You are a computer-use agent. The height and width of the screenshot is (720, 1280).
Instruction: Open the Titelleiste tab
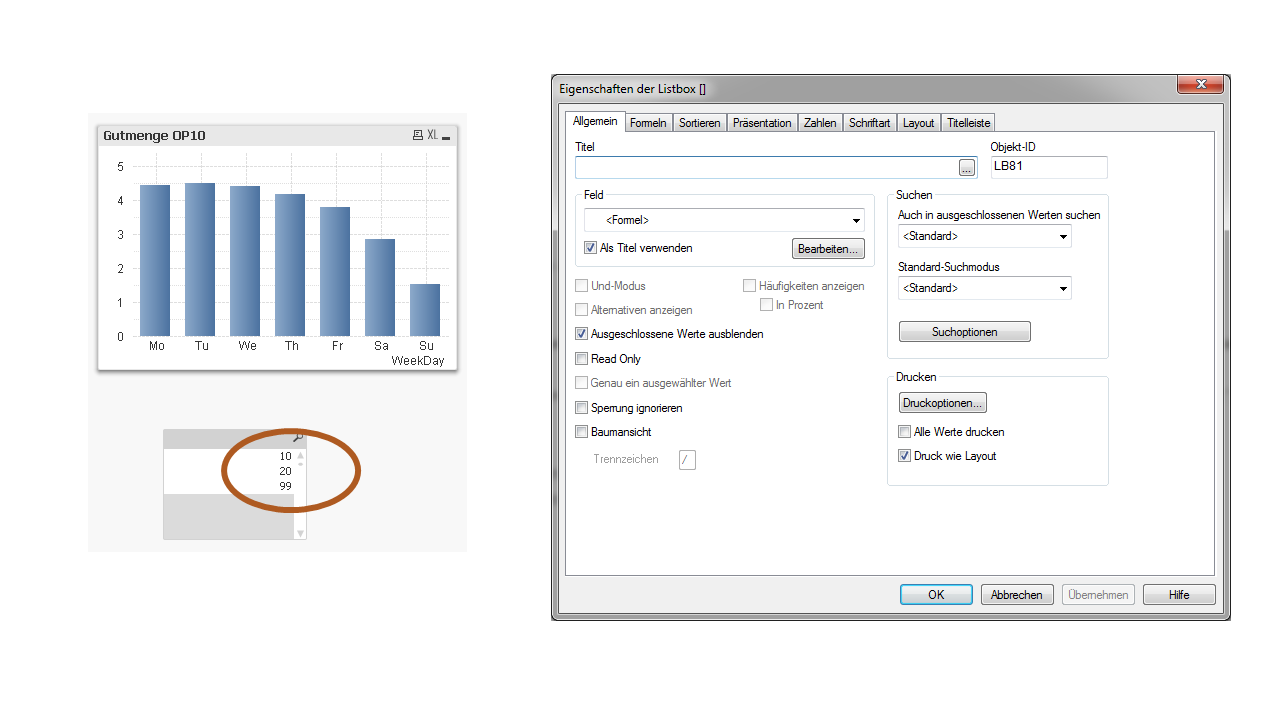pos(968,123)
